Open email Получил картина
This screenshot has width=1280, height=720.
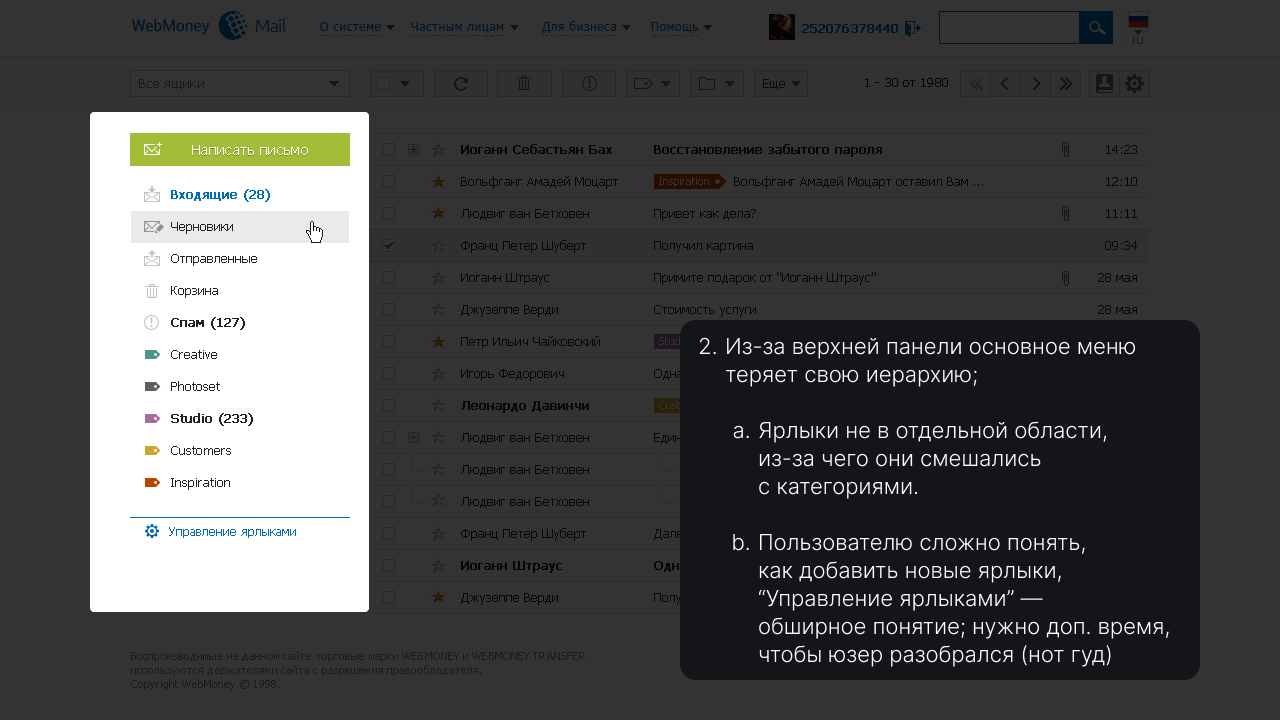[x=703, y=246]
